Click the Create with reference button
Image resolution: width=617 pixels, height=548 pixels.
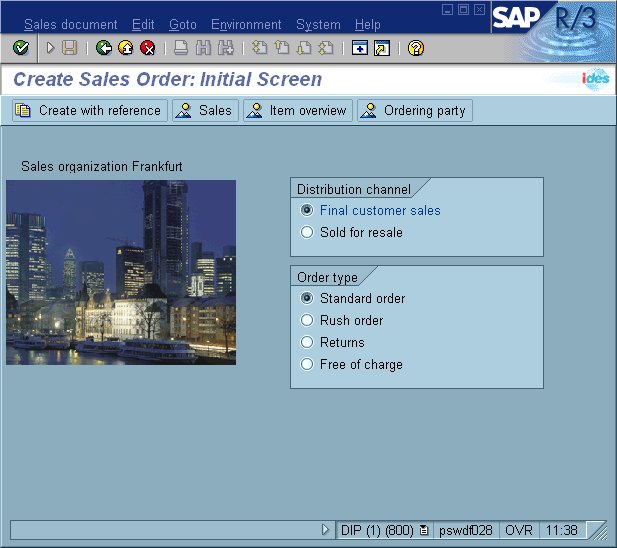coord(89,111)
